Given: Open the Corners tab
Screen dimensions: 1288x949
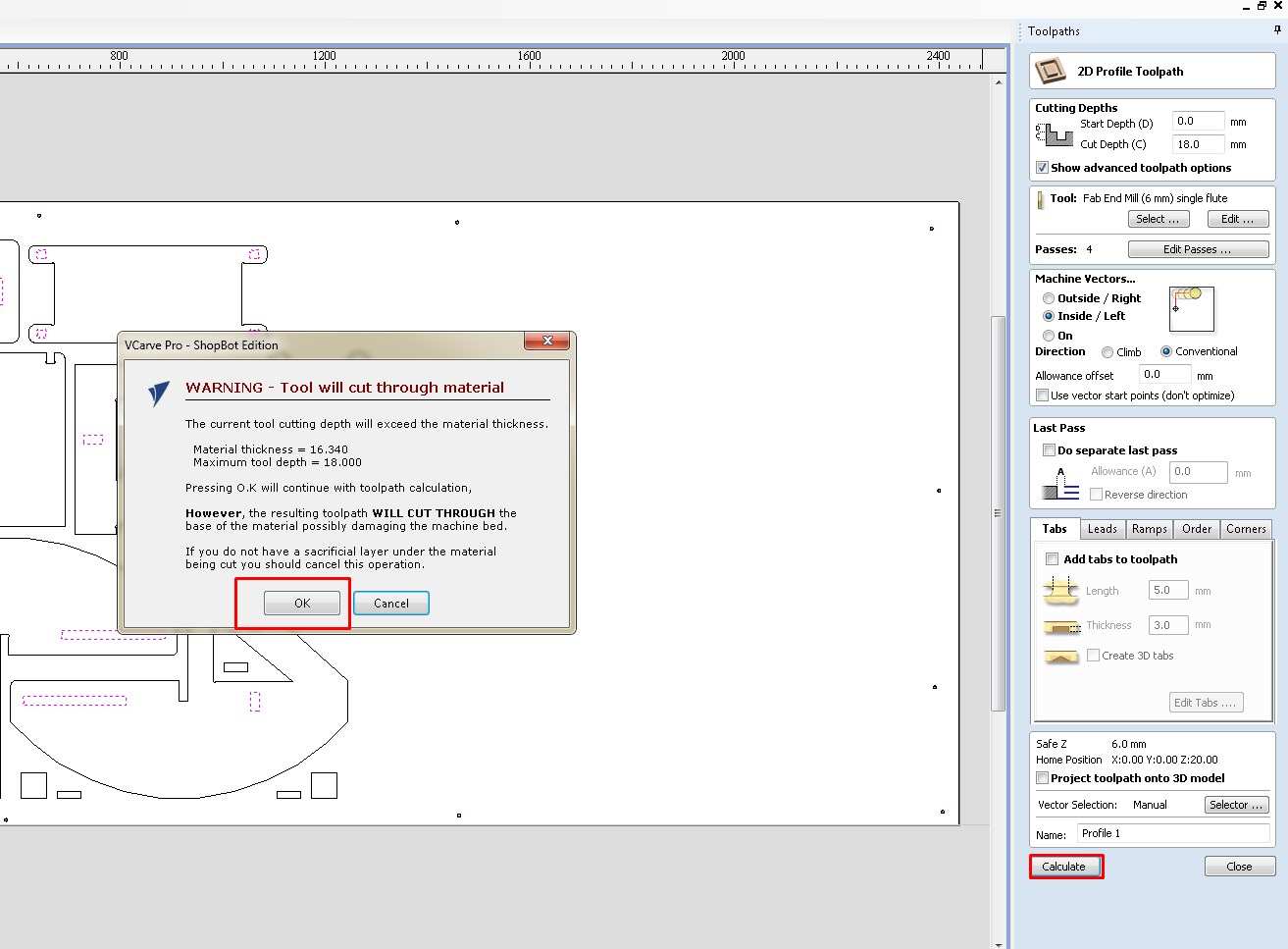Looking at the screenshot, I should [x=1246, y=529].
